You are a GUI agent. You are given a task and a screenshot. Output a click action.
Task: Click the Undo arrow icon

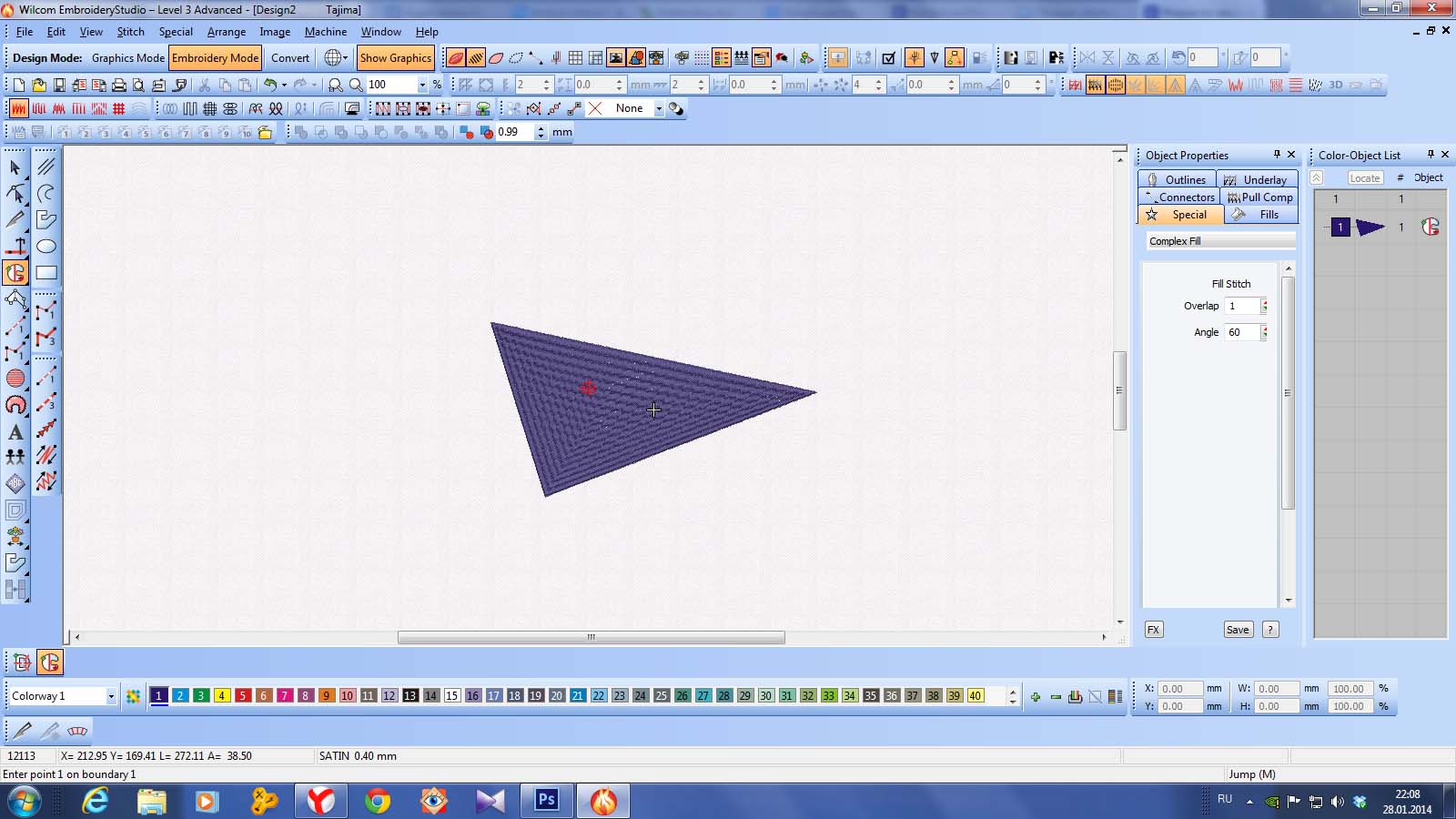click(x=270, y=85)
